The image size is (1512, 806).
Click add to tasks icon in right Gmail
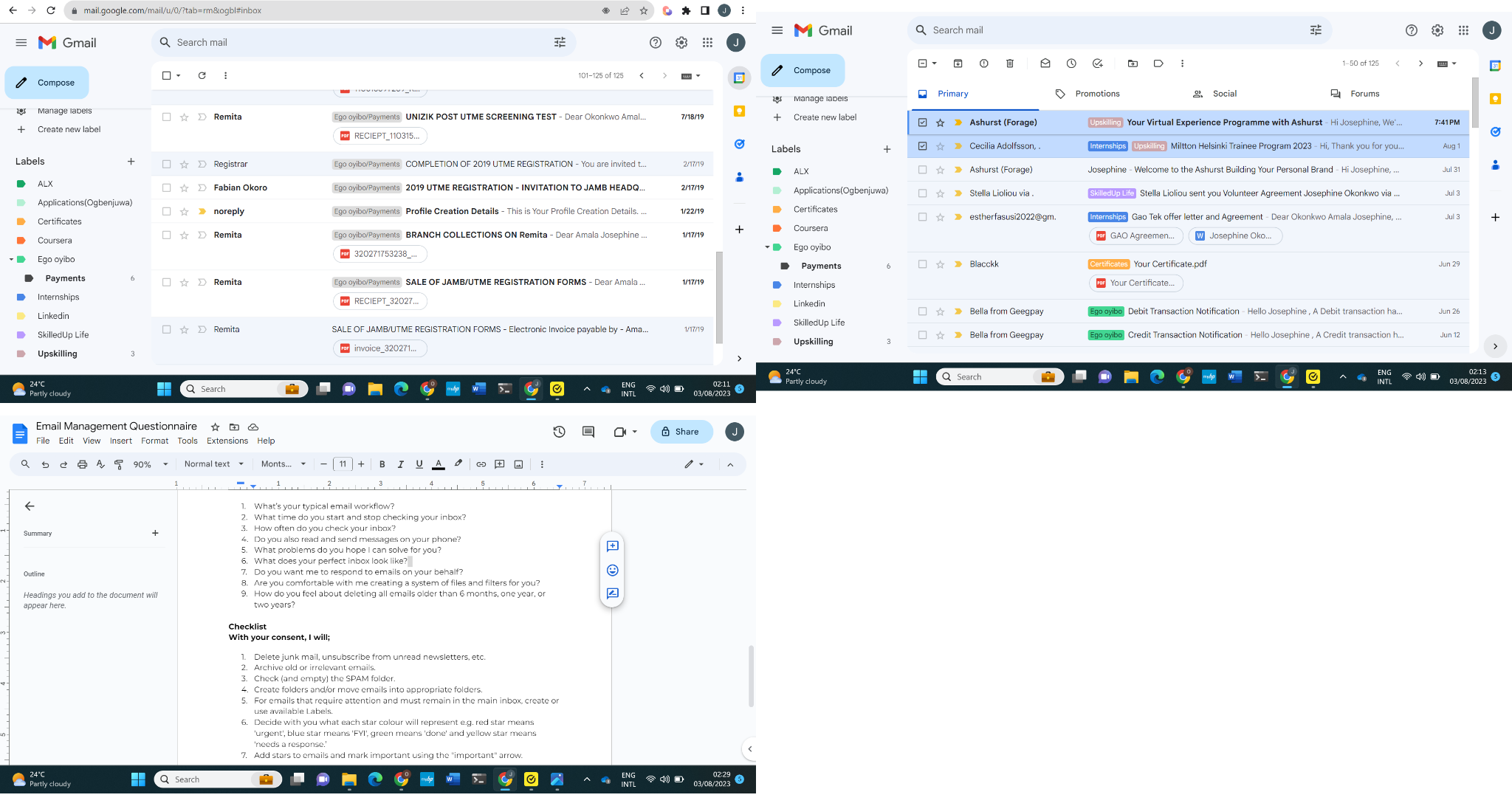[1098, 63]
